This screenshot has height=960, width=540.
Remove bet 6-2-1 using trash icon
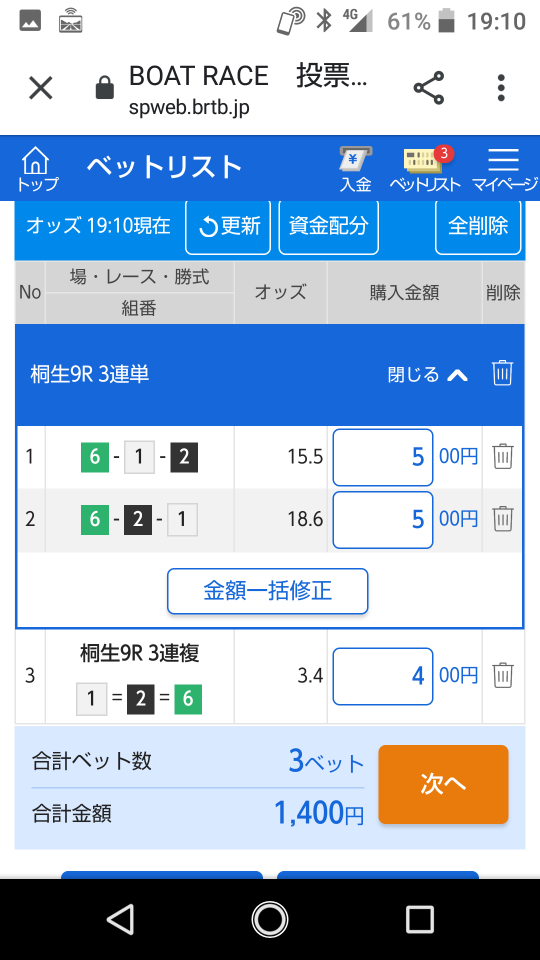pos(503,519)
